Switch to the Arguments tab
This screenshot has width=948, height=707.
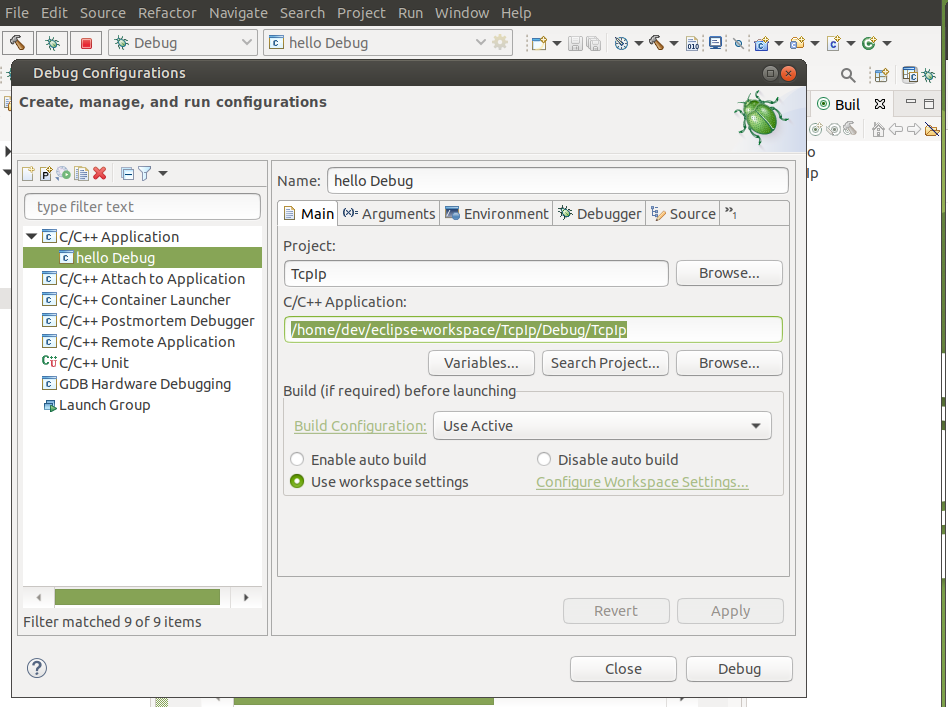pos(389,213)
